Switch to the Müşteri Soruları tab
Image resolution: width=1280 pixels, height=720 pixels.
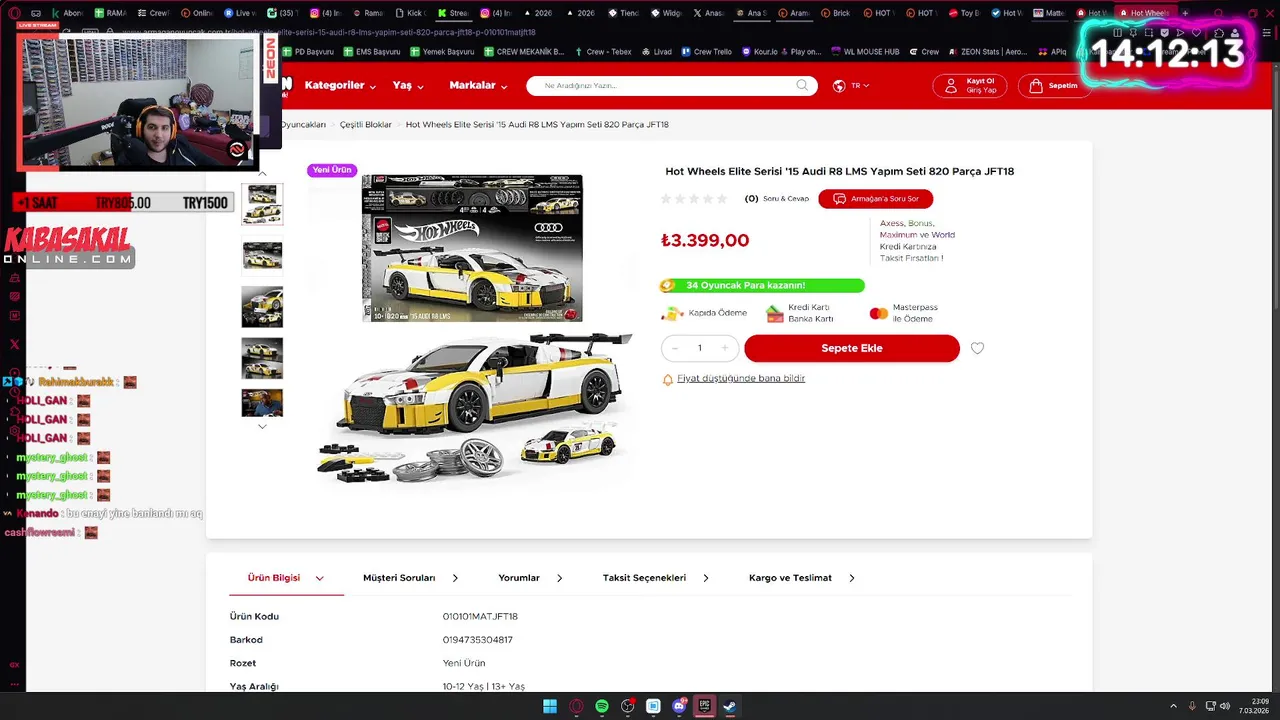(399, 578)
